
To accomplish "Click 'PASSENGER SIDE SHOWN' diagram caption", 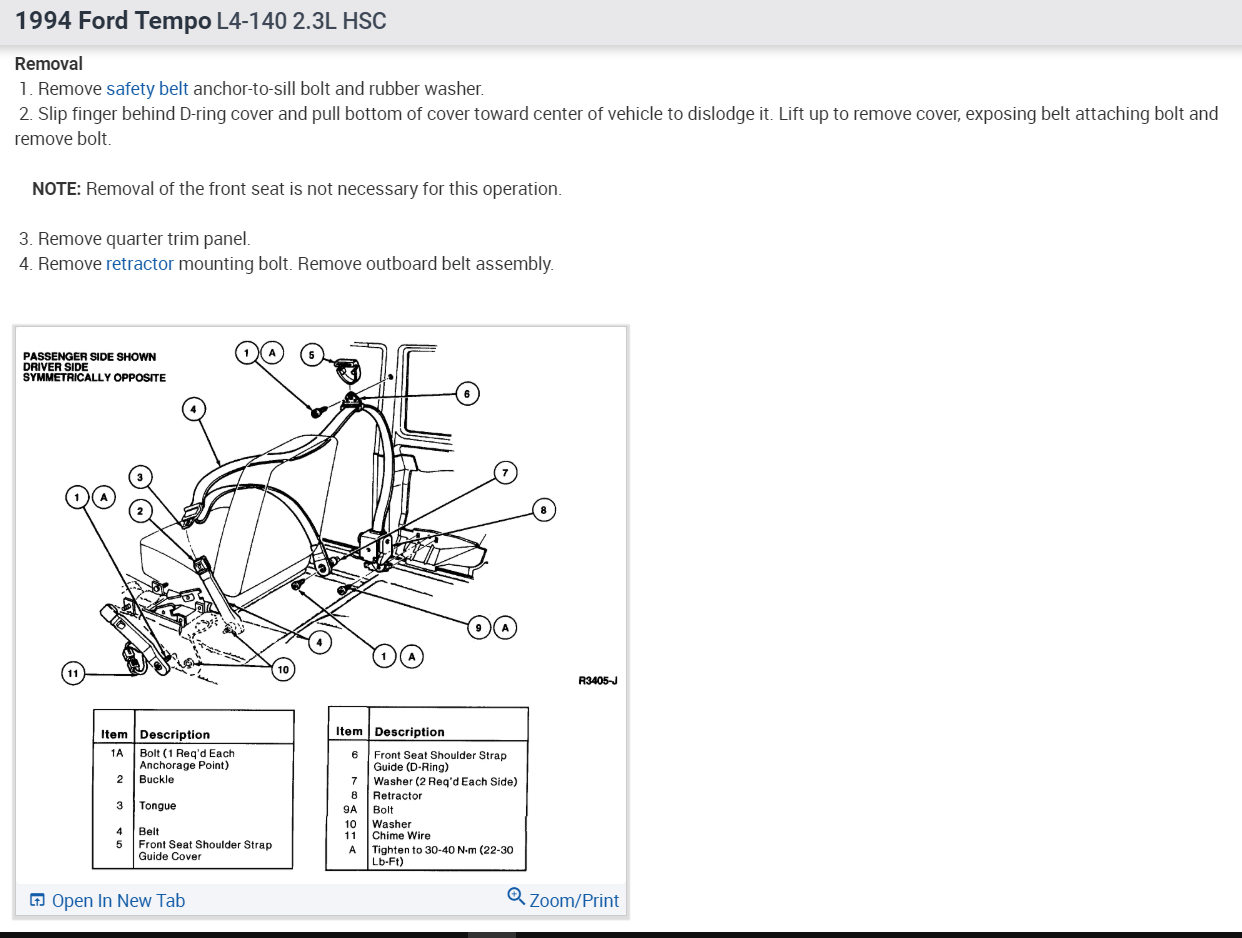I will click(89, 357).
